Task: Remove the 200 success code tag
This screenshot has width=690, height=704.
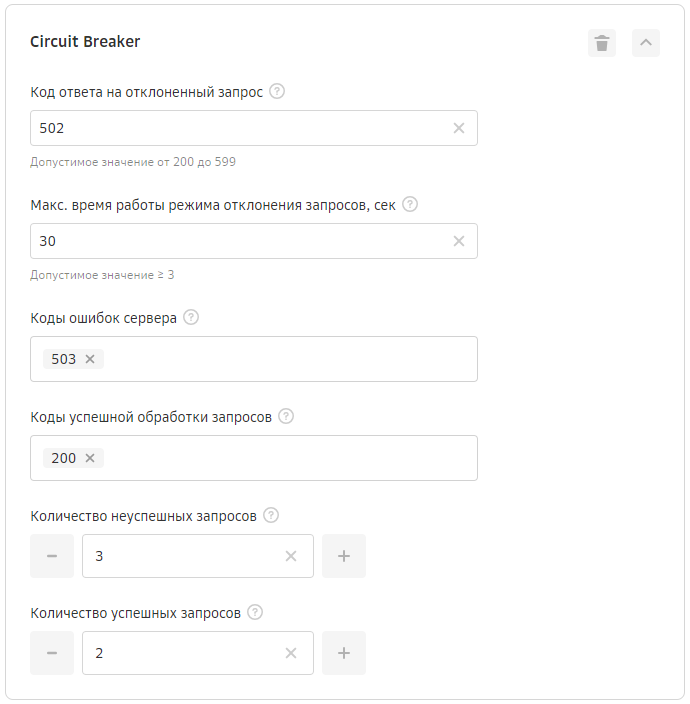Action: point(90,458)
